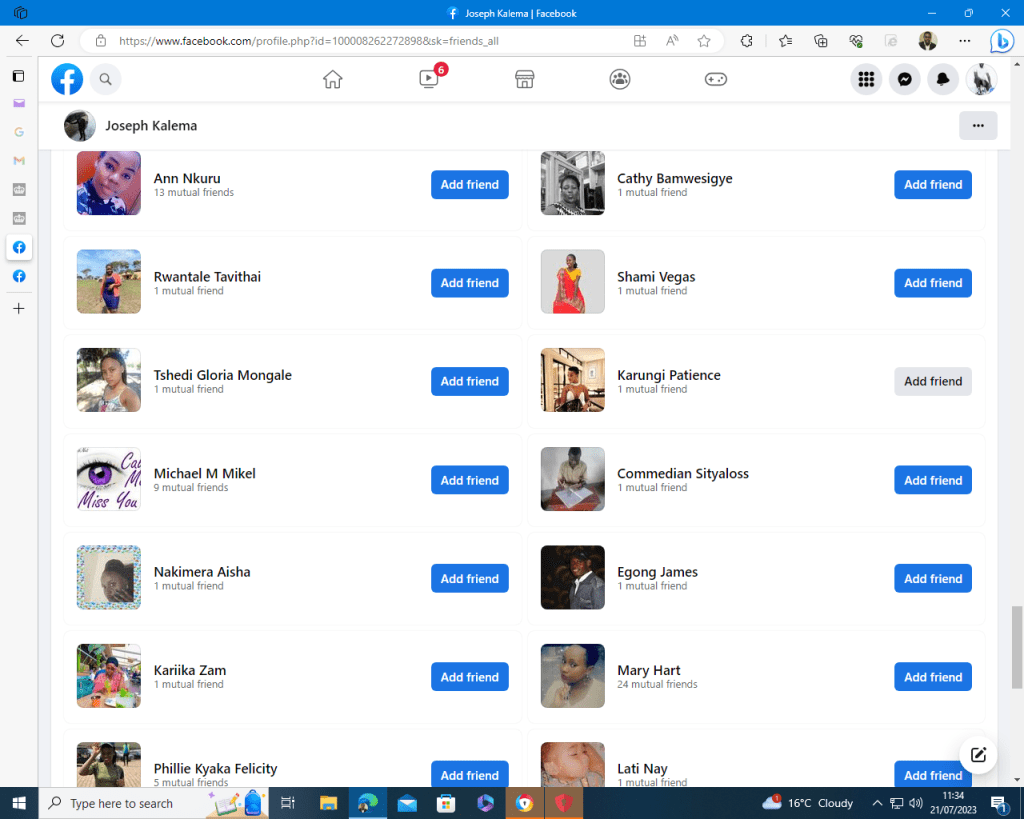Go to Facebook Marketplace
The width and height of the screenshot is (1024, 819).
point(524,79)
